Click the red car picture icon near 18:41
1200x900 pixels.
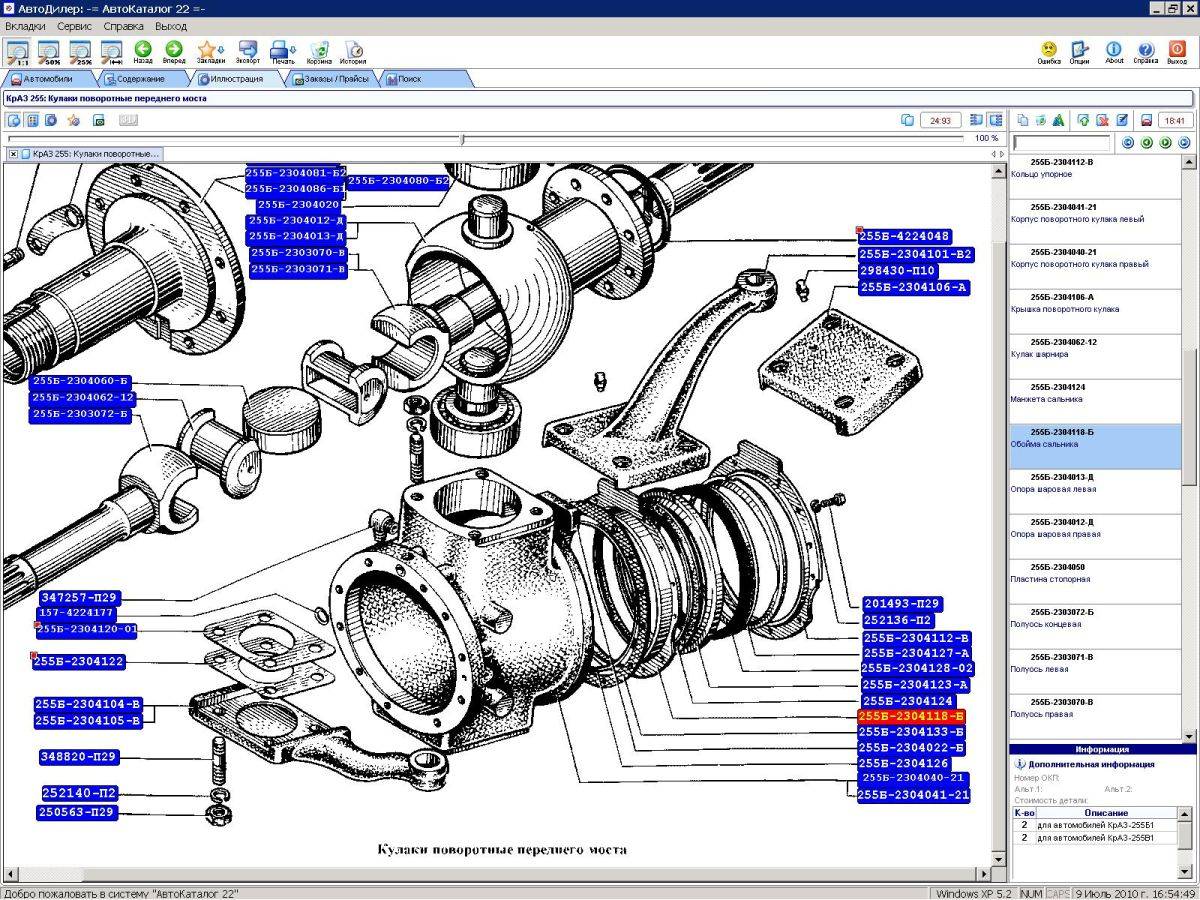(1146, 120)
